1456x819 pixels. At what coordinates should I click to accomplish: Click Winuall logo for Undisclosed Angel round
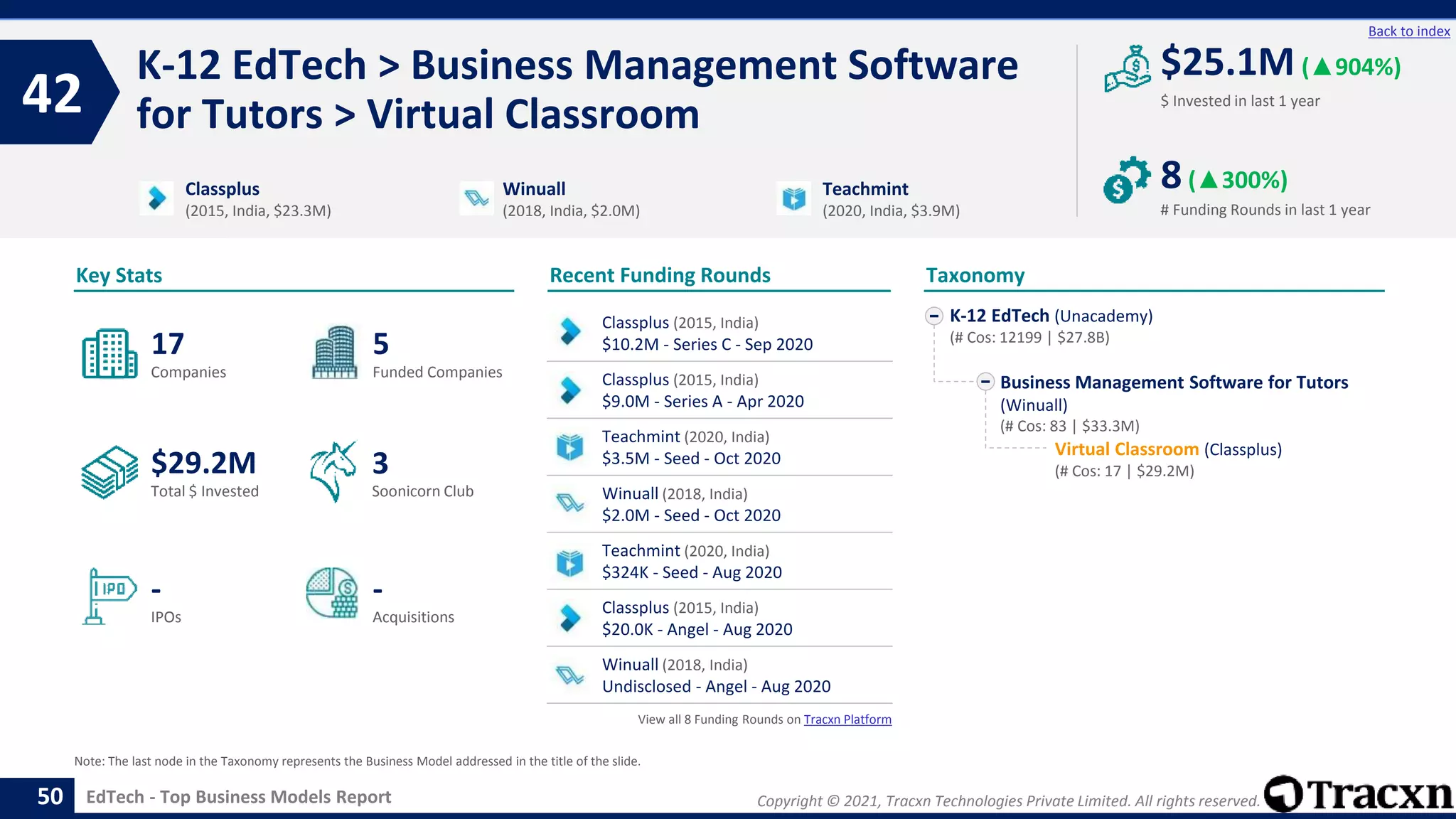click(x=569, y=675)
